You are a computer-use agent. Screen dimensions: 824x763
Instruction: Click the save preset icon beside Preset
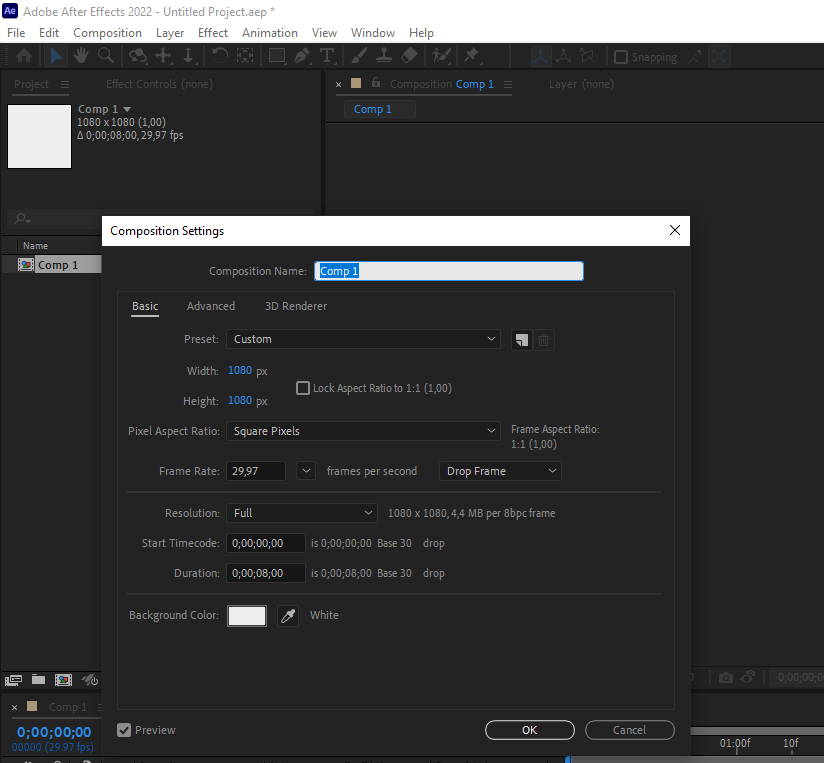[x=521, y=340]
